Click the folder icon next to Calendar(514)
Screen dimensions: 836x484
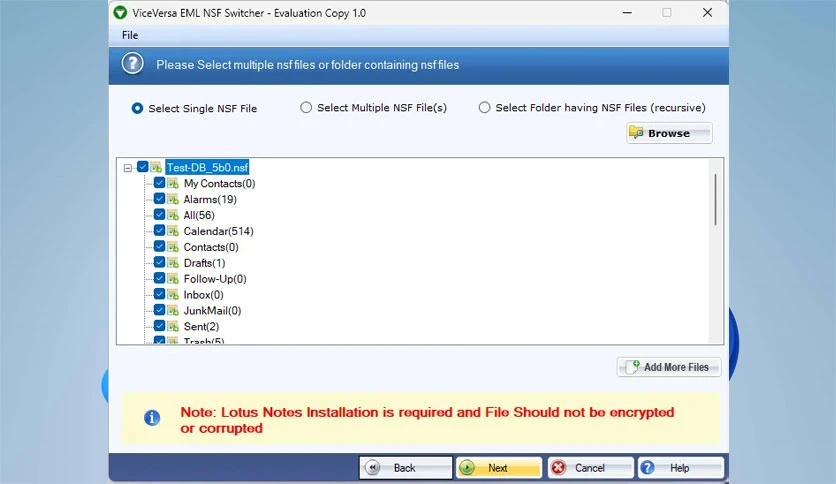tap(173, 231)
